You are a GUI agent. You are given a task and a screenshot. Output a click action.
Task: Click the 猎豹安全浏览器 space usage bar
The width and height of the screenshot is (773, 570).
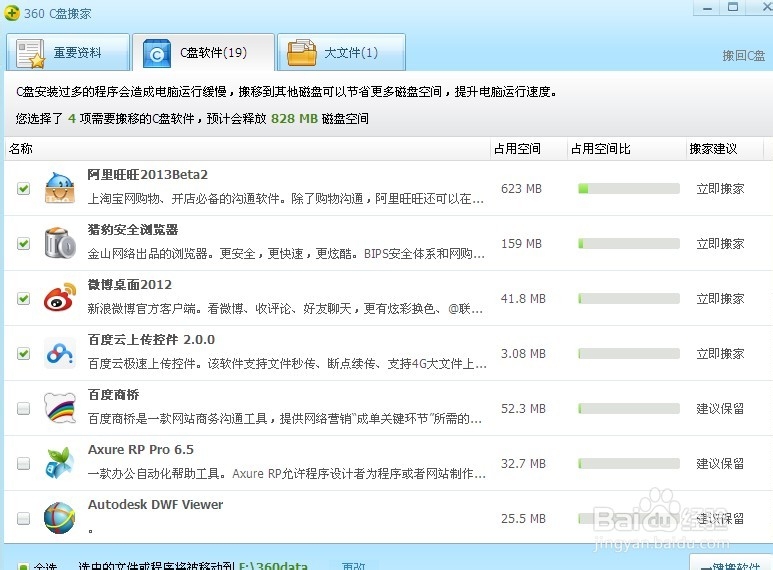point(629,244)
